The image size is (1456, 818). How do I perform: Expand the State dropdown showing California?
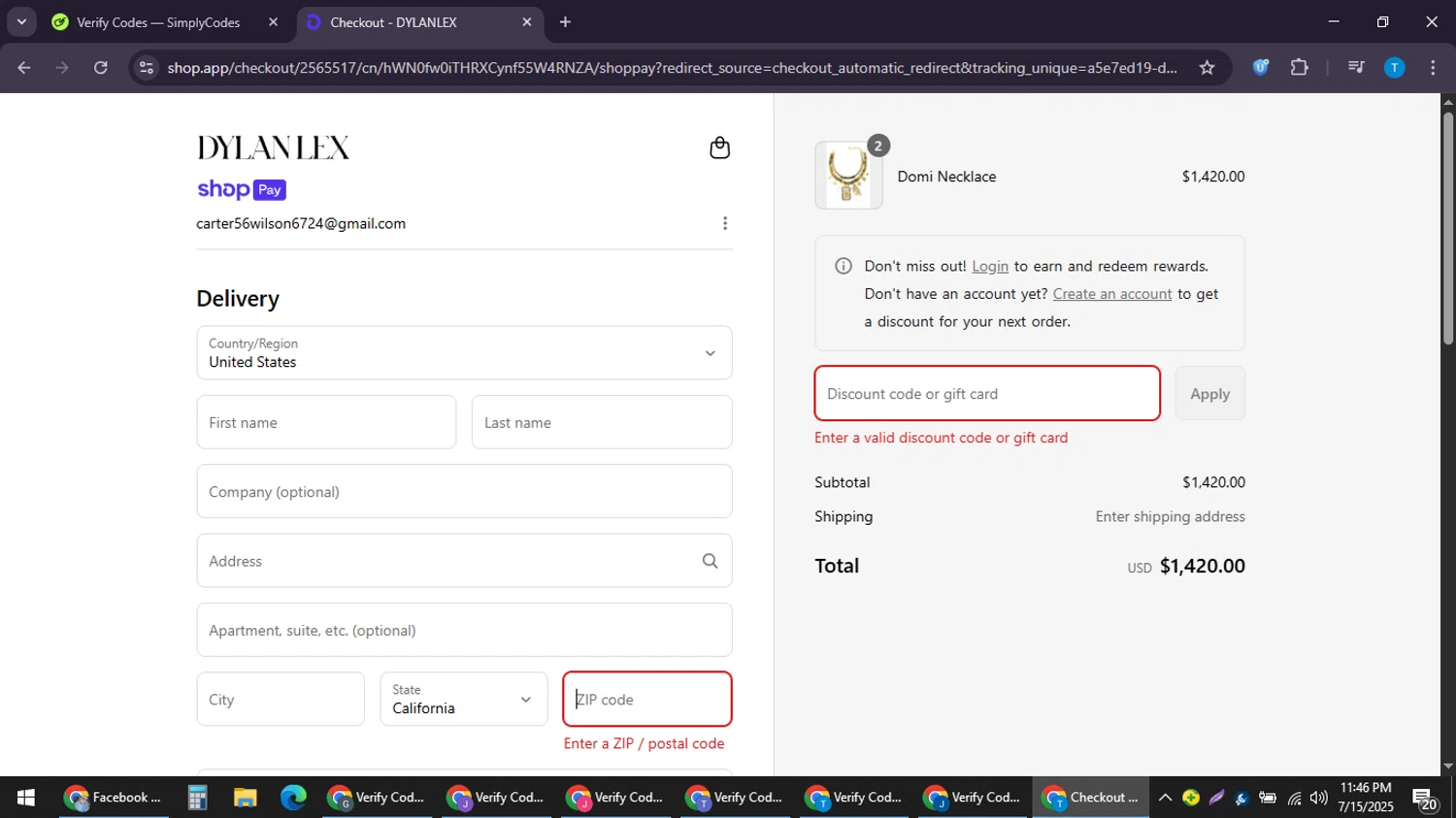coord(464,699)
